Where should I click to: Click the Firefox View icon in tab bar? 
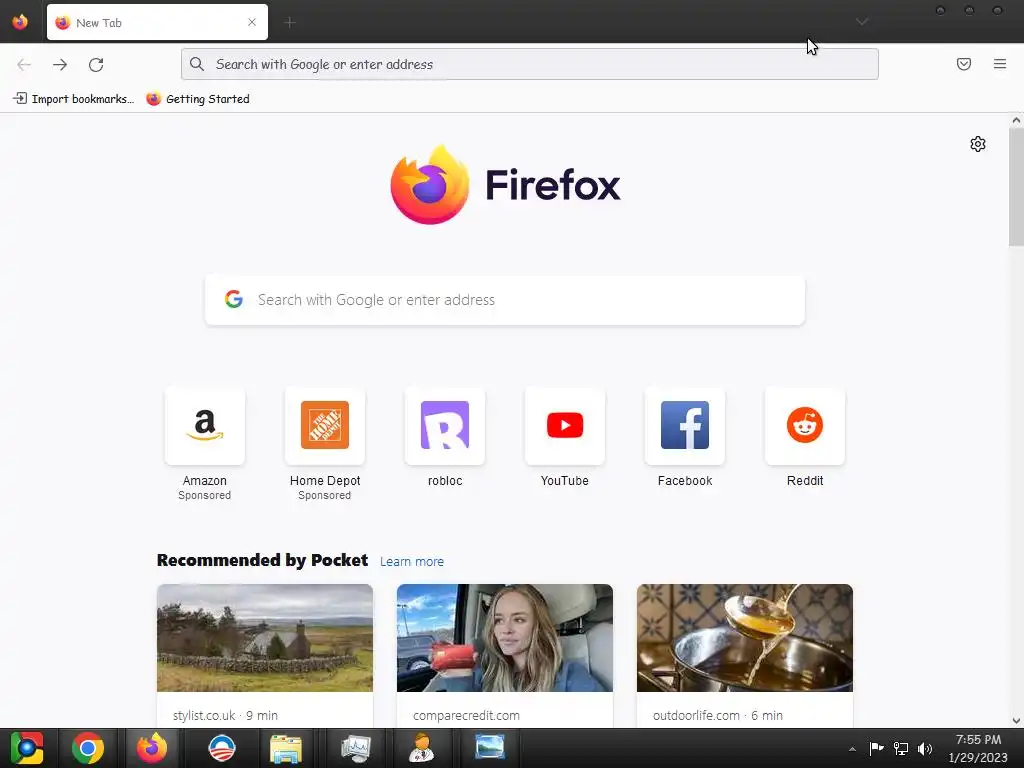tap(20, 22)
